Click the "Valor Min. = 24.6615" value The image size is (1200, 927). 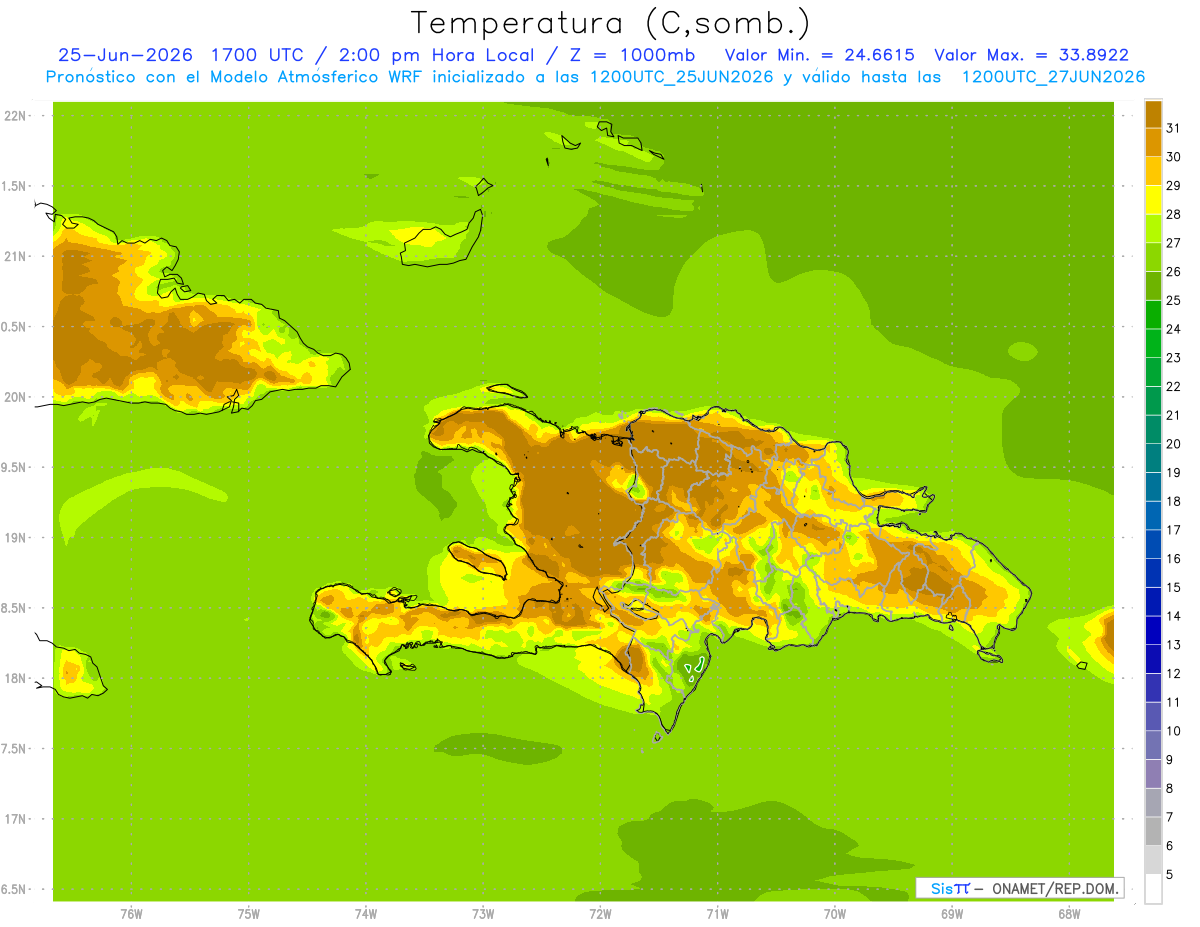820,55
